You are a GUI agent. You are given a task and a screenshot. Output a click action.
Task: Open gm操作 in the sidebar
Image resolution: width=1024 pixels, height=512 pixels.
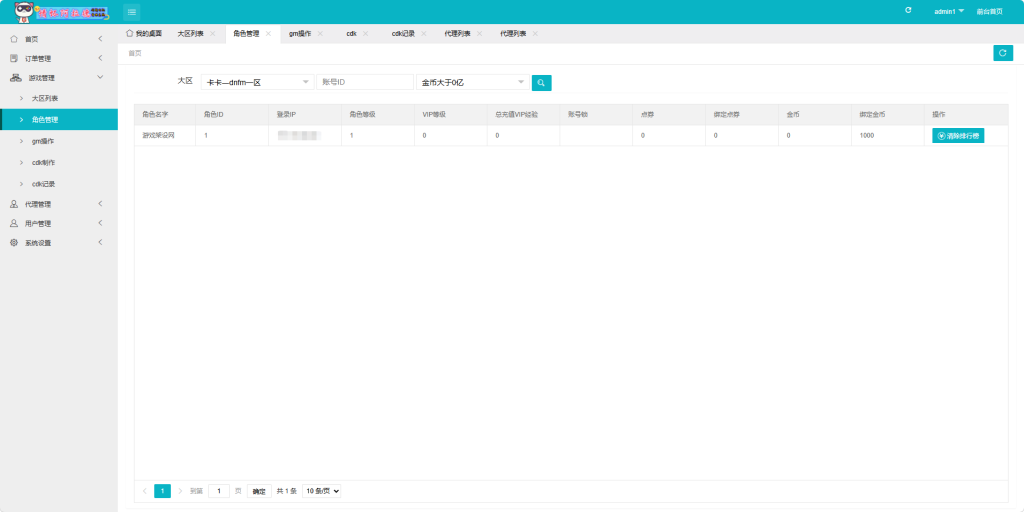pyautogui.click(x=59, y=141)
